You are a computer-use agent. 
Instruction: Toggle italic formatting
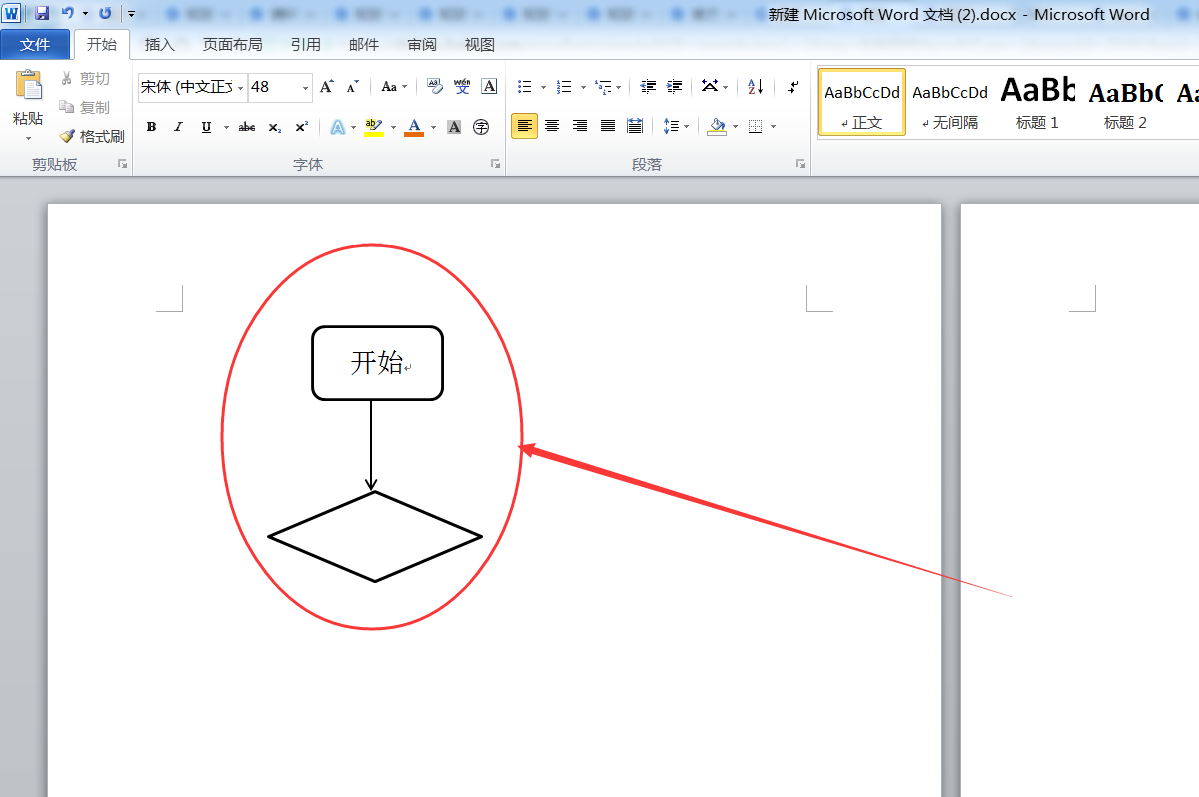[178, 127]
